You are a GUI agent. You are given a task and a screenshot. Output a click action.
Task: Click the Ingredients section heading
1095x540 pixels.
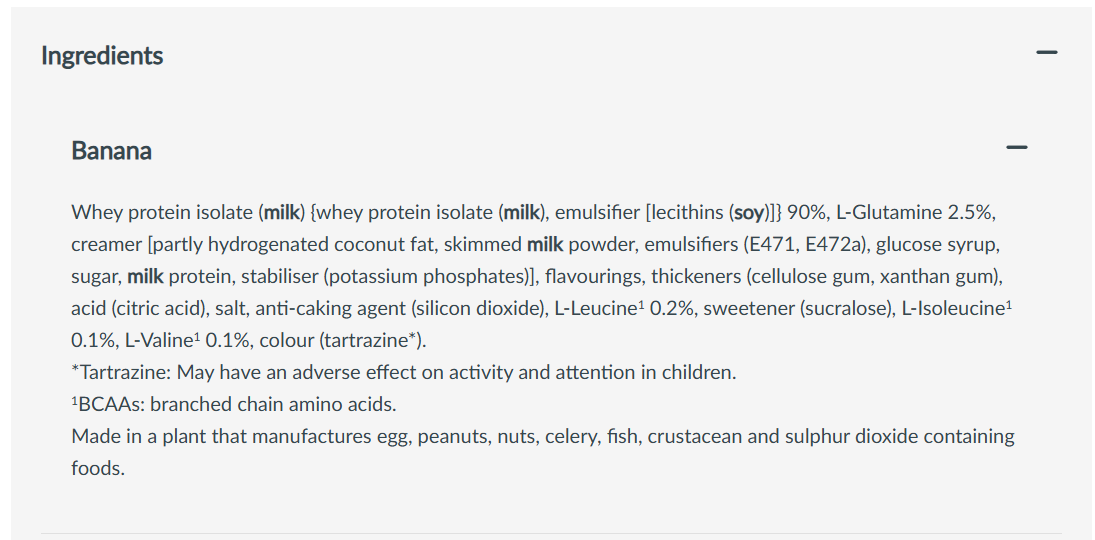click(x=102, y=56)
